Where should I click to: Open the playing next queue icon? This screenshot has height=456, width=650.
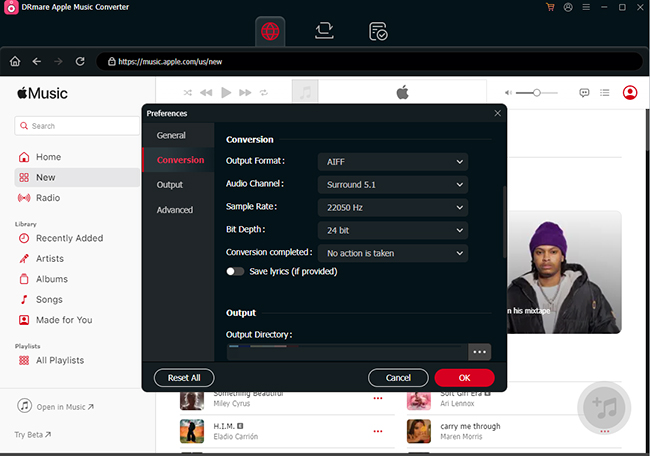tap(605, 92)
